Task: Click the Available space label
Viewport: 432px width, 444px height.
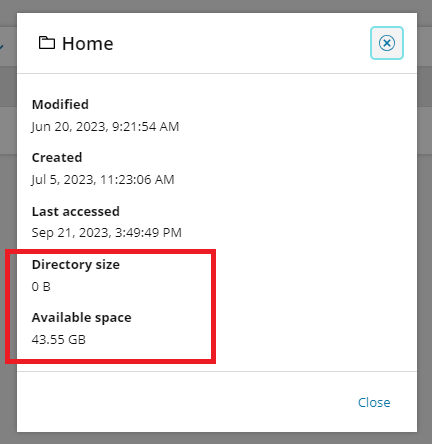Action: (x=82, y=318)
